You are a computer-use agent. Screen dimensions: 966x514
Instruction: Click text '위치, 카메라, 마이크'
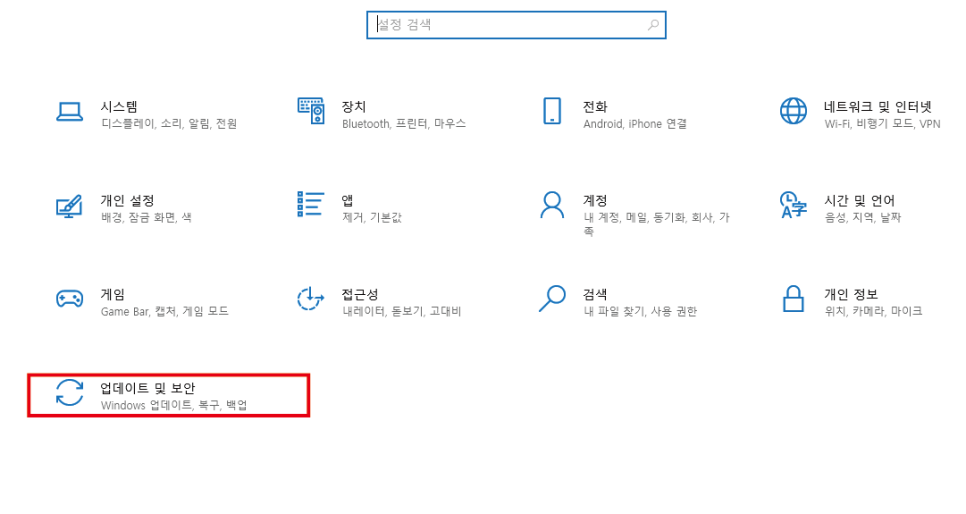pos(874,311)
